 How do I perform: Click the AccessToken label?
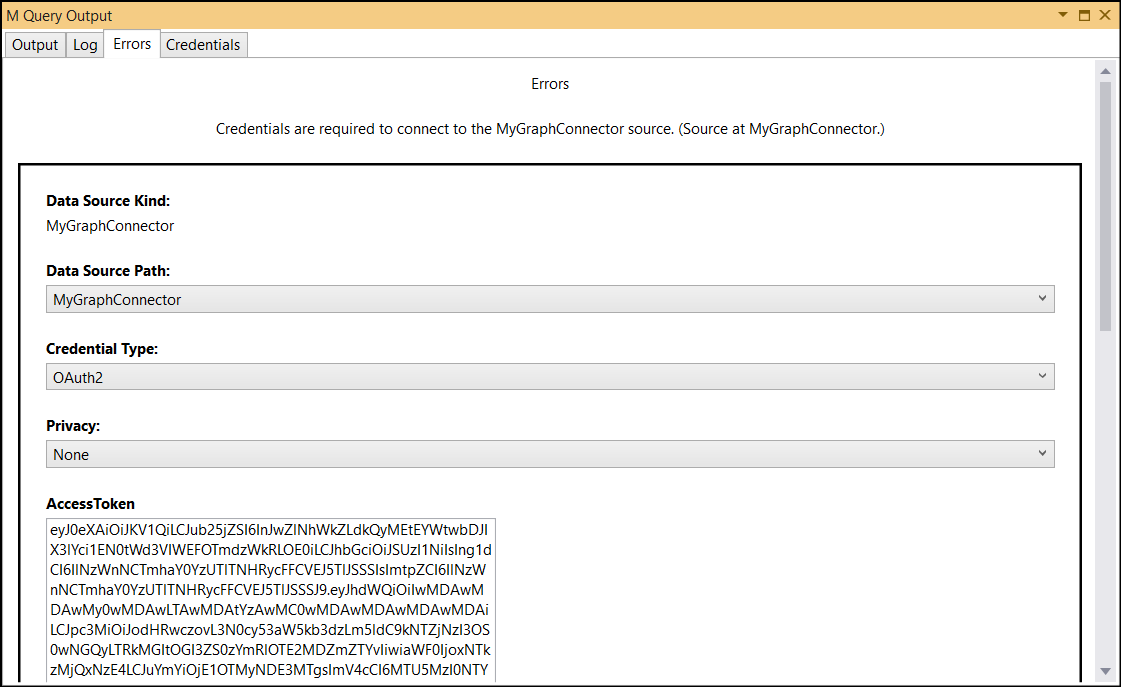[90, 504]
